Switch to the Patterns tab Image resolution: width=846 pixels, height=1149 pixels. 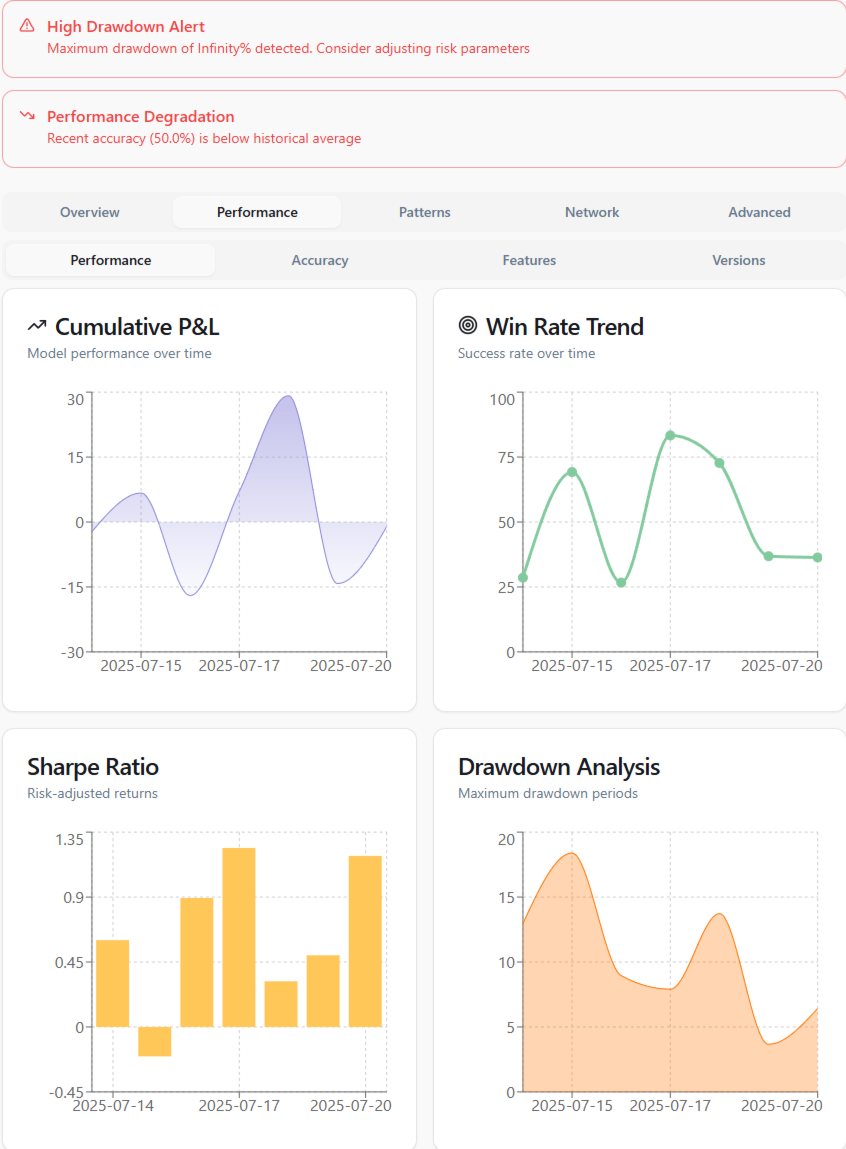pyautogui.click(x=424, y=212)
